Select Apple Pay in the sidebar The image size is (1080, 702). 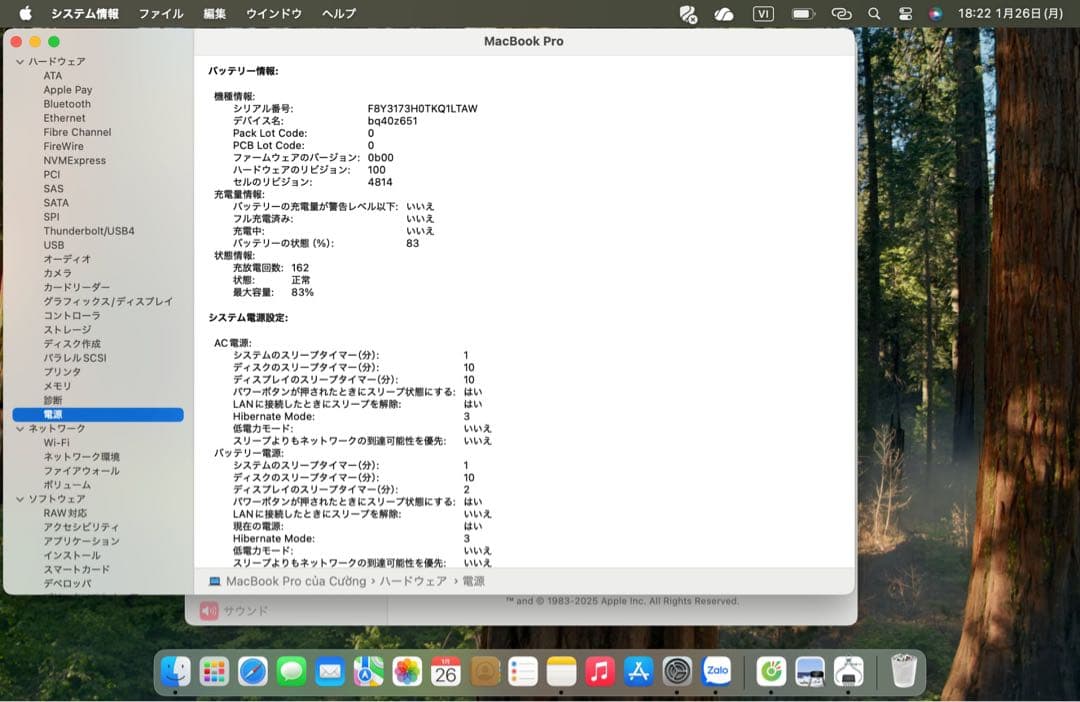pos(68,90)
